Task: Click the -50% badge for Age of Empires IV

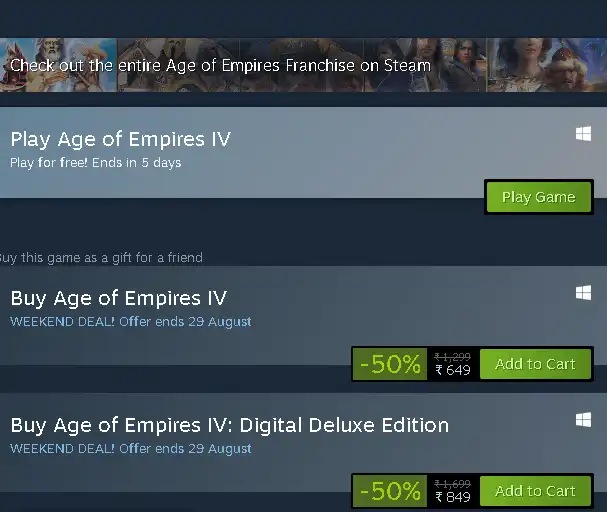Action: (x=390, y=364)
